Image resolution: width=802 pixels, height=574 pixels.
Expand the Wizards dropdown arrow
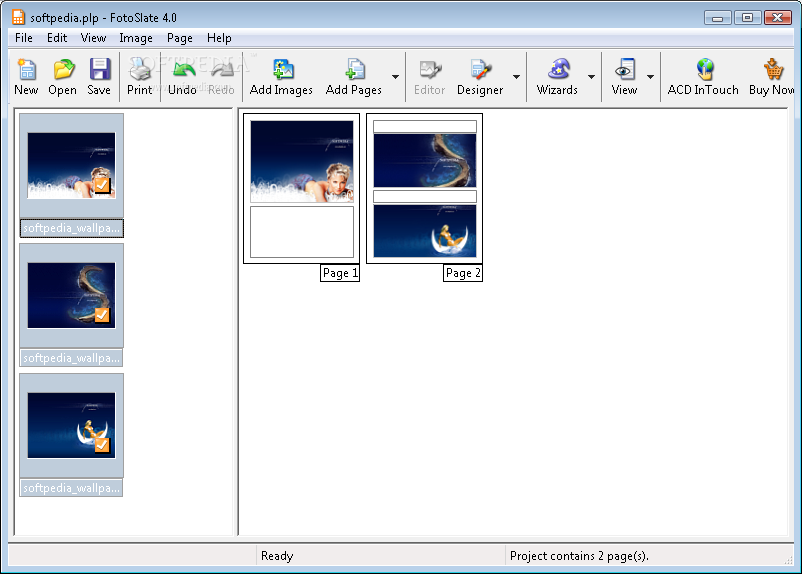point(591,77)
